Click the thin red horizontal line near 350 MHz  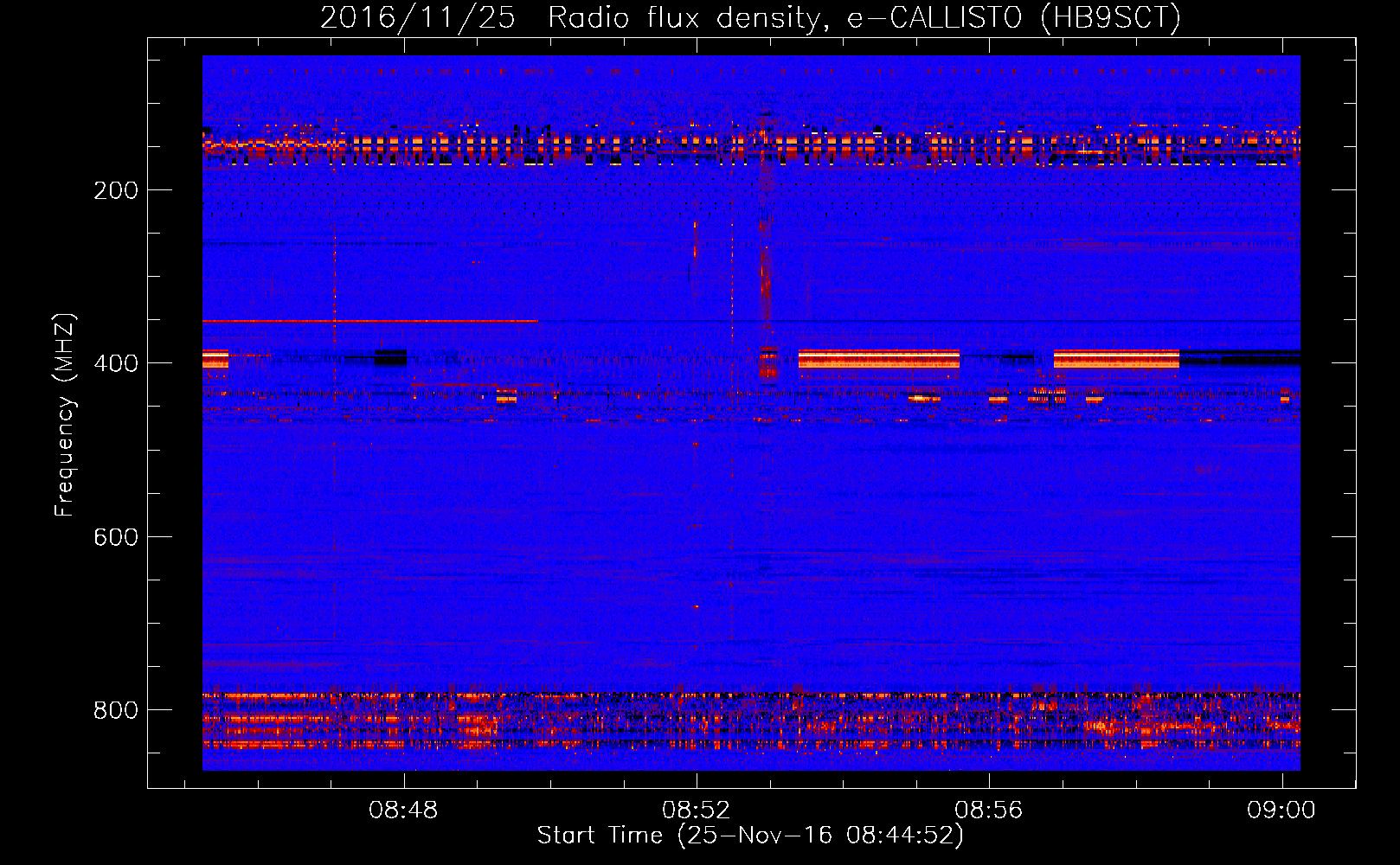pos(369,321)
